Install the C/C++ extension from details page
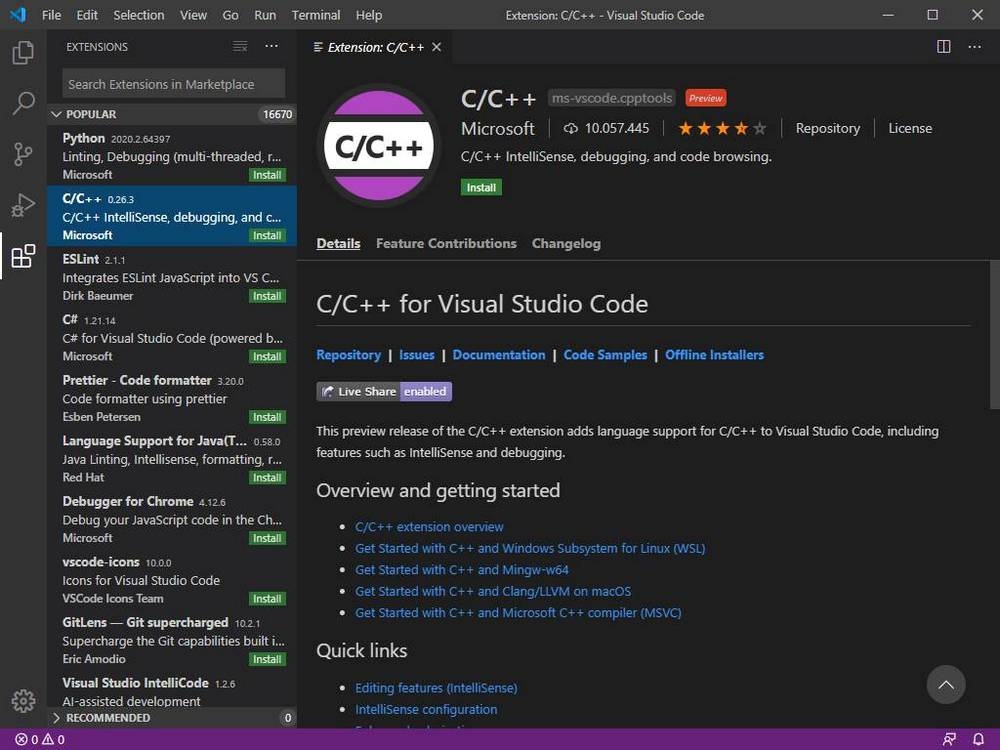The width and height of the screenshot is (1000, 750). (481, 187)
